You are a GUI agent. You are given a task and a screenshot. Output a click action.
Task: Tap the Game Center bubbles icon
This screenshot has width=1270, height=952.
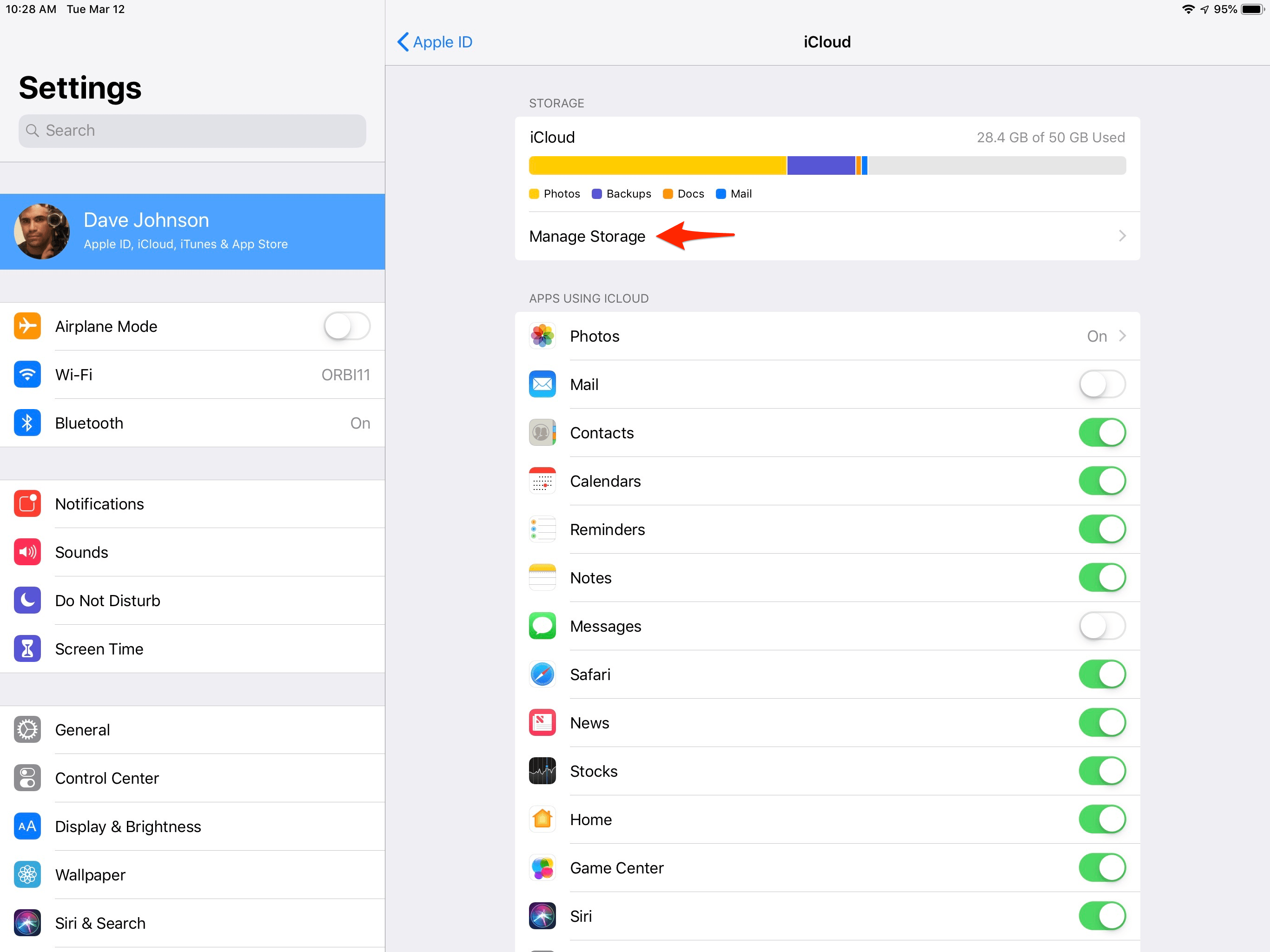[542, 867]
